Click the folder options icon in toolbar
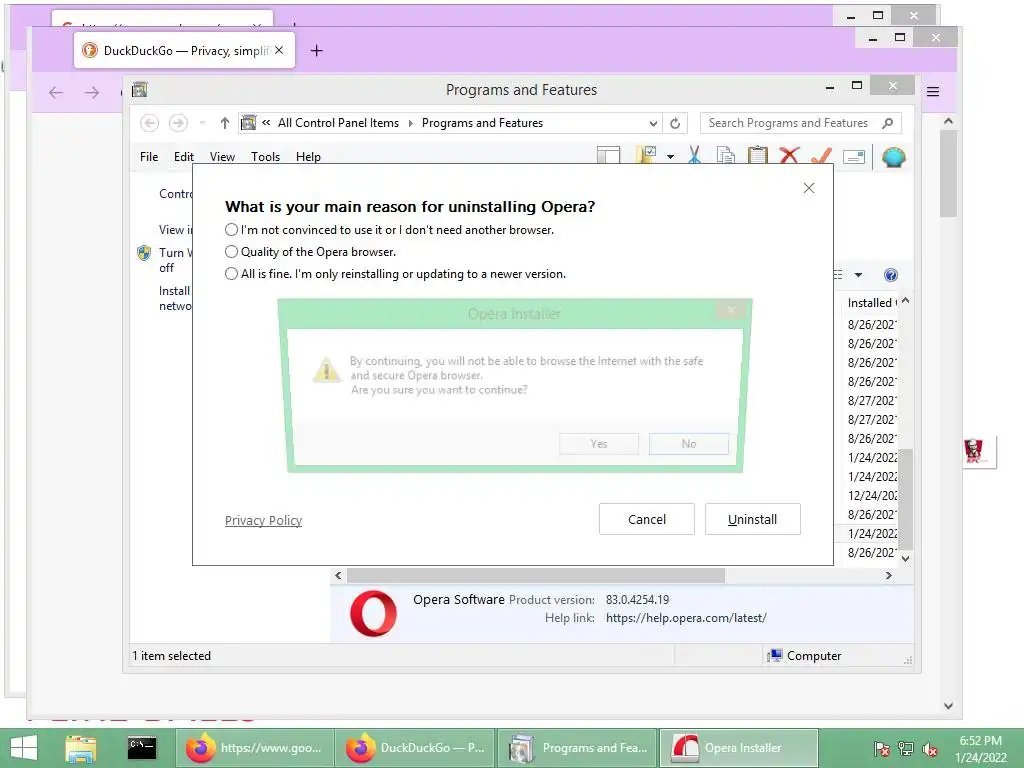Screen dimensions: 1024x768 pyautogui.click(x=646, y=155)
